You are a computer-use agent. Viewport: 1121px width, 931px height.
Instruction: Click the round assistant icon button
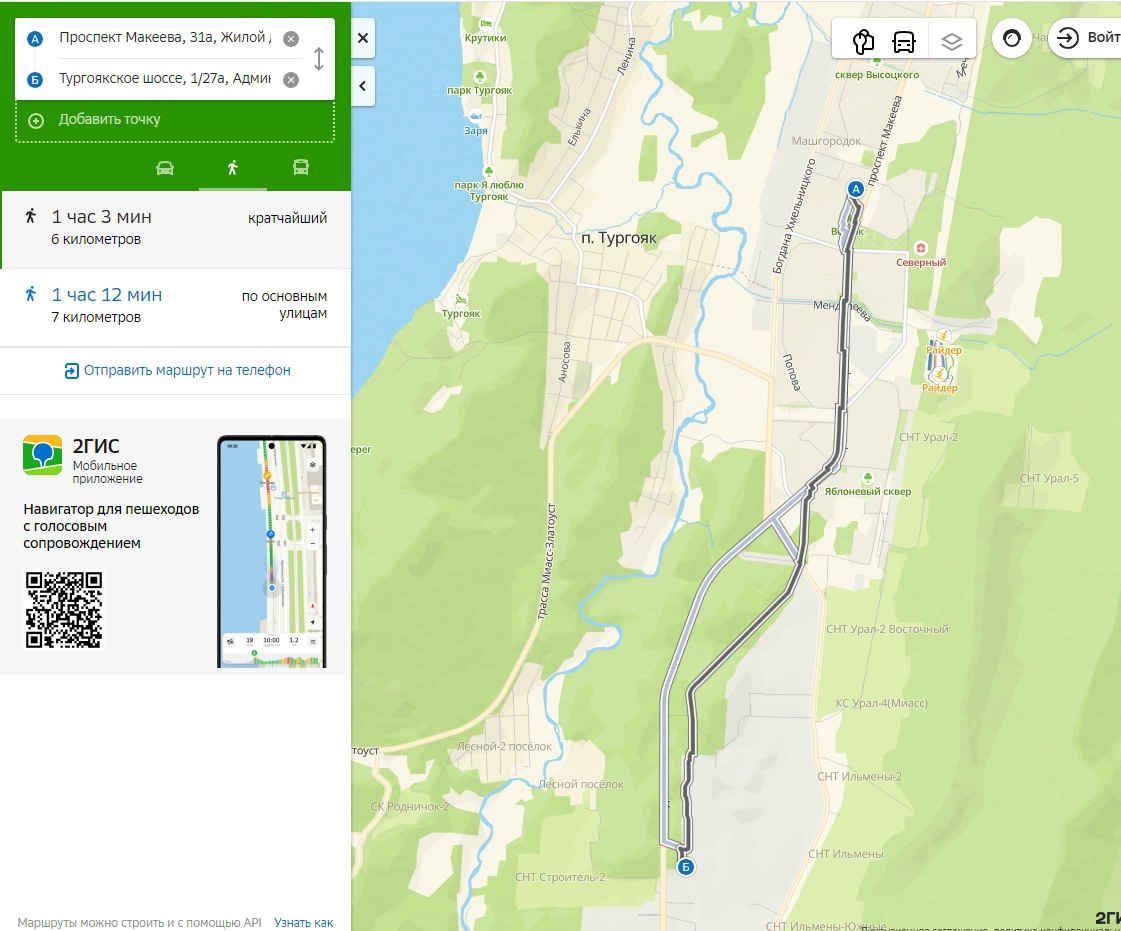(x=1012, y=38)
